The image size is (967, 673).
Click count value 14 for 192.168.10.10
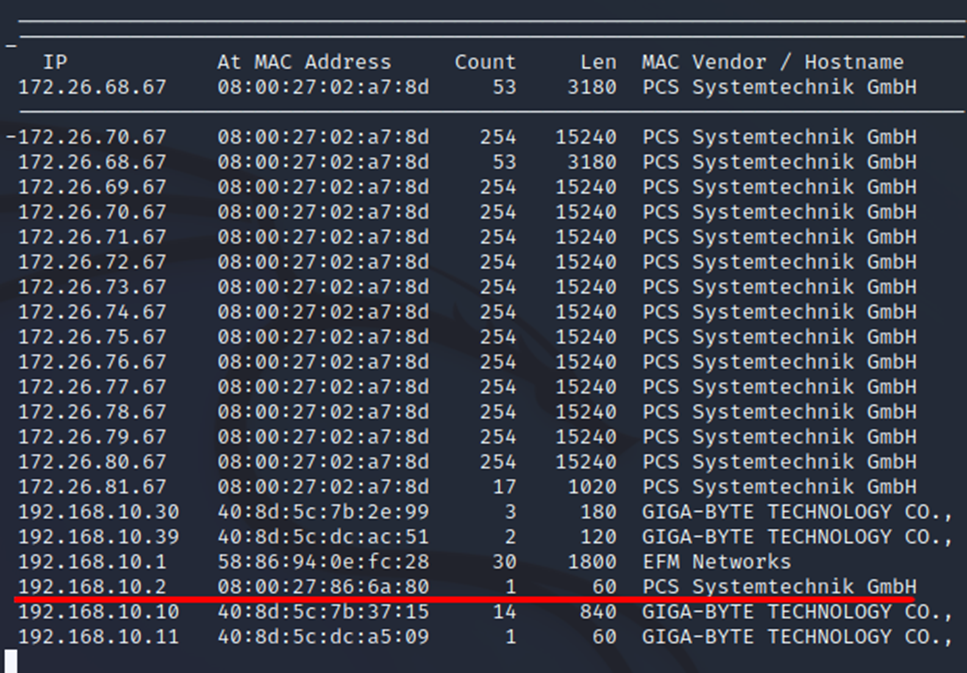click(504, 612)
